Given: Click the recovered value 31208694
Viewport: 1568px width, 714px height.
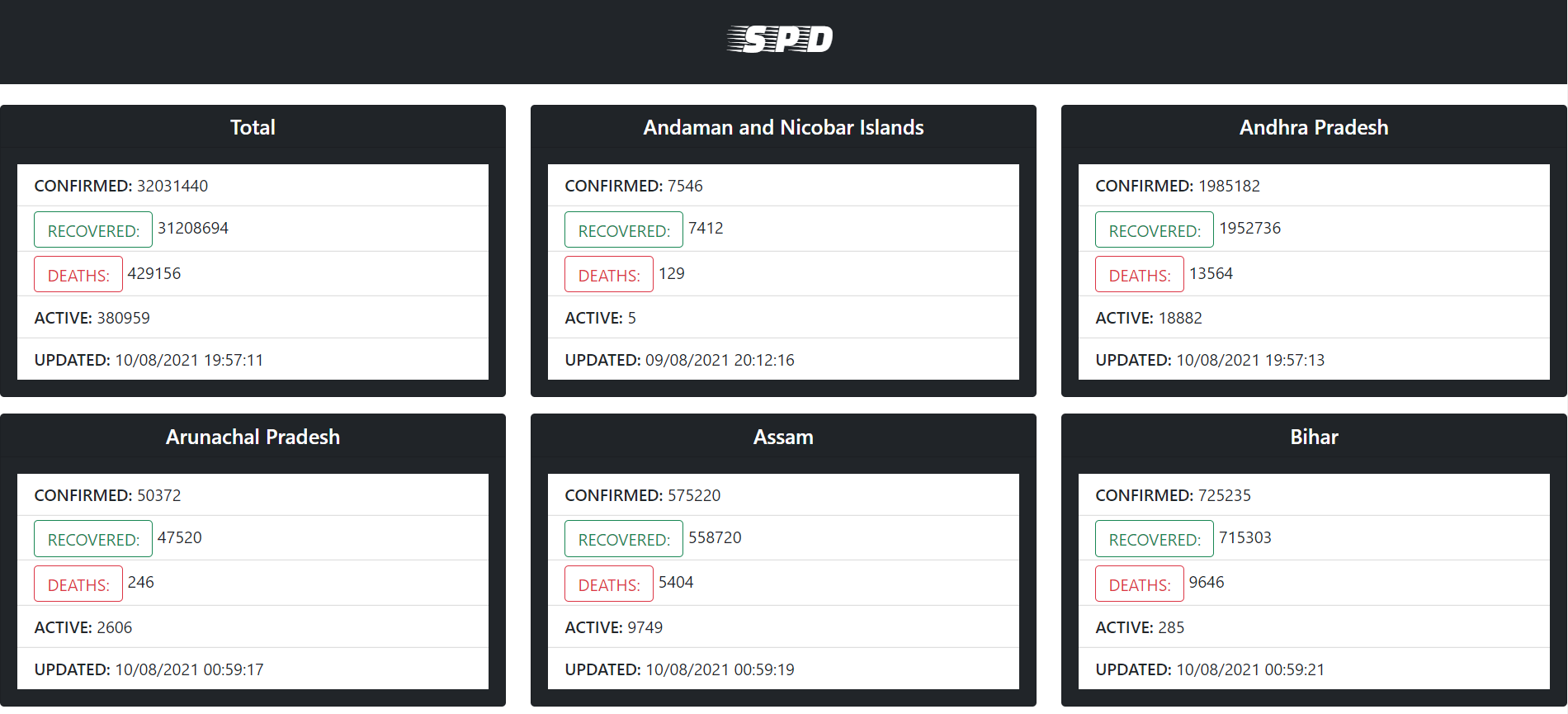Looking at the screenshot, I should coord(193,228).
